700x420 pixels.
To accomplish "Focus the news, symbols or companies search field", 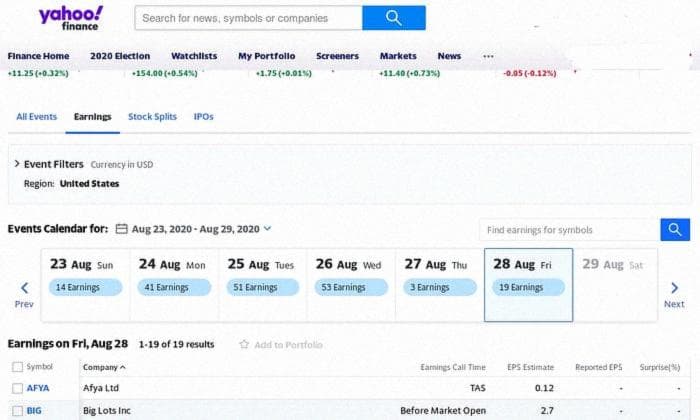I will click(x=249, y=18).
